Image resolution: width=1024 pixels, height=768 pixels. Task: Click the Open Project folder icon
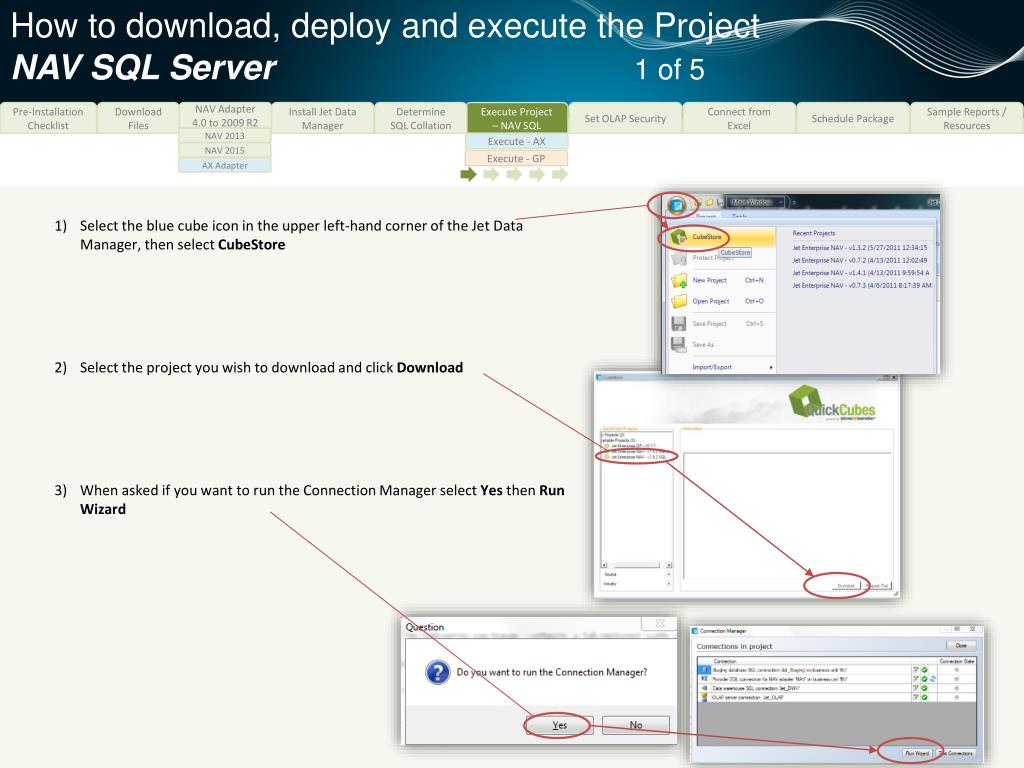pos(679,302)
